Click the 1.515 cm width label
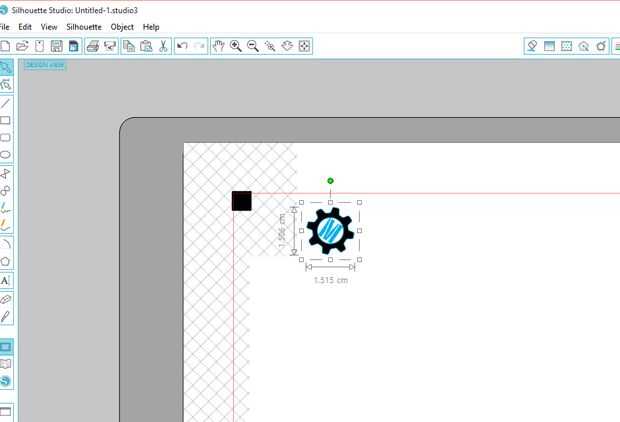This screenshot has width=620, height=422. tap(331, 280)
